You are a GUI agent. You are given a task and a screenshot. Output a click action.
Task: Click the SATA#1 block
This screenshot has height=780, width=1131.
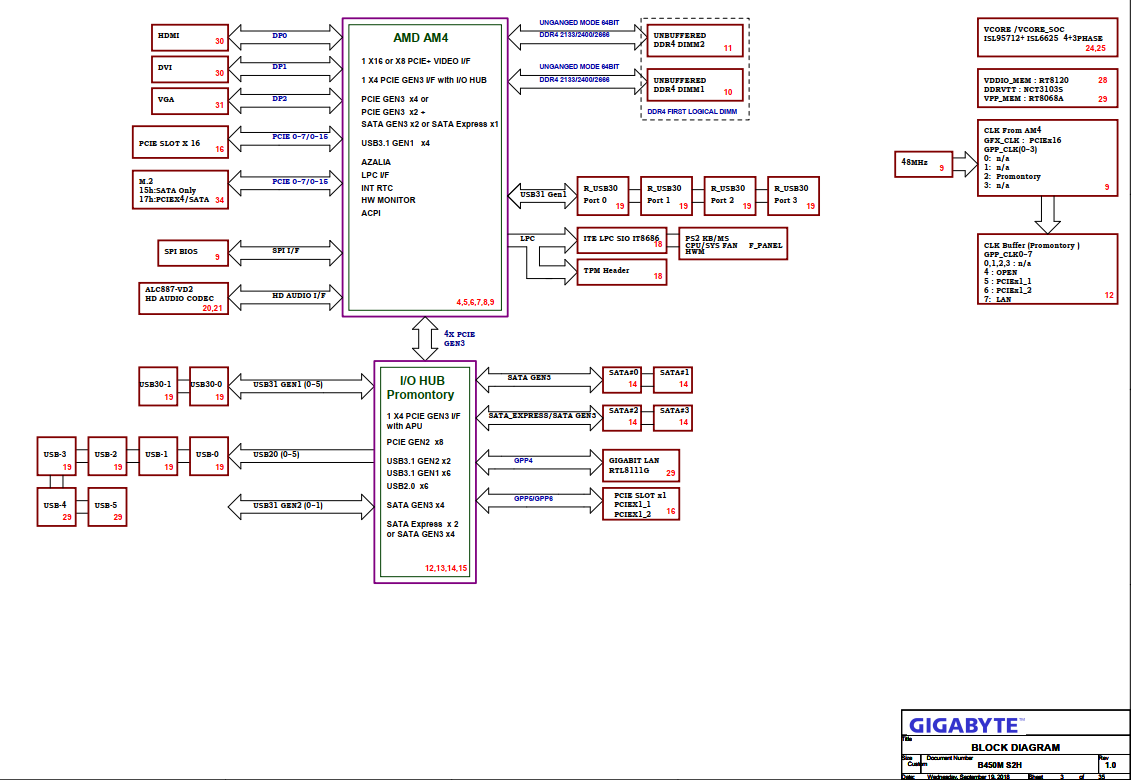(673, 380)
